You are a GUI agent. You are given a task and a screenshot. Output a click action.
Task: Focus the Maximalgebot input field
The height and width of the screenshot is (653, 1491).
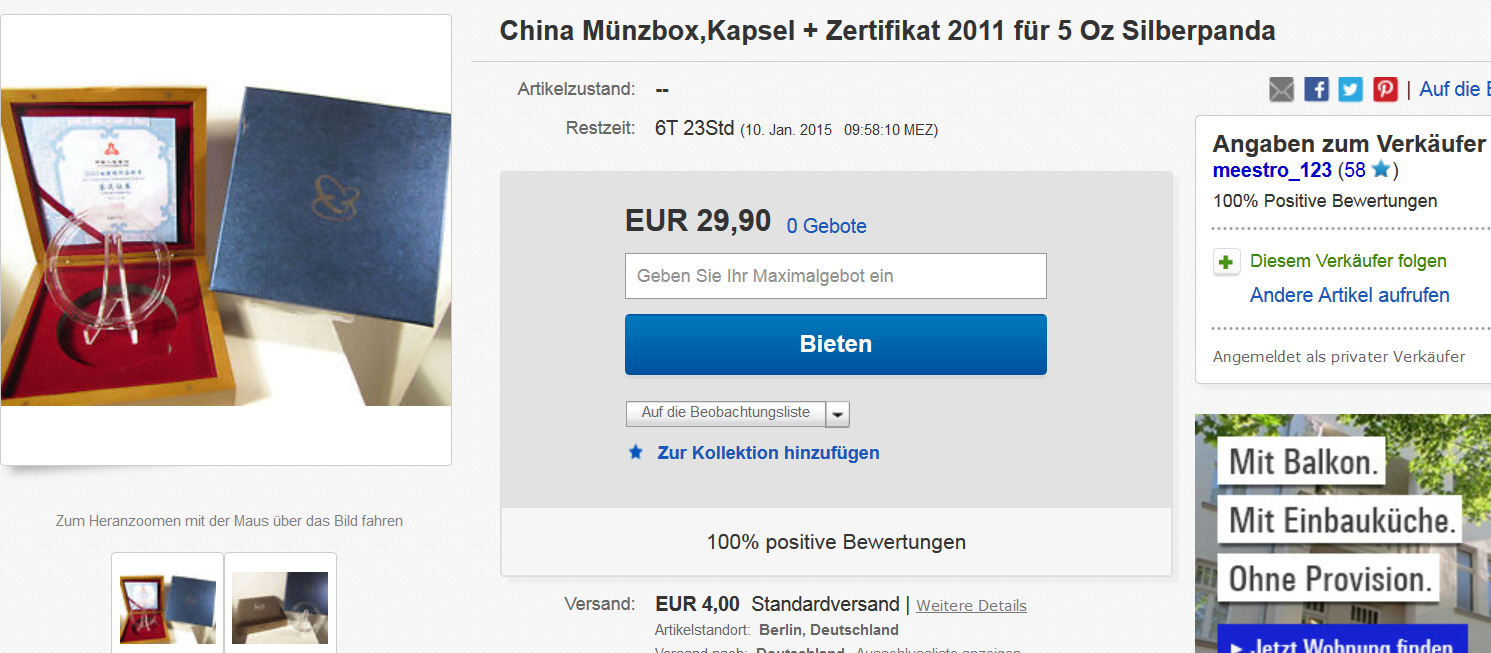coord(836,276)
